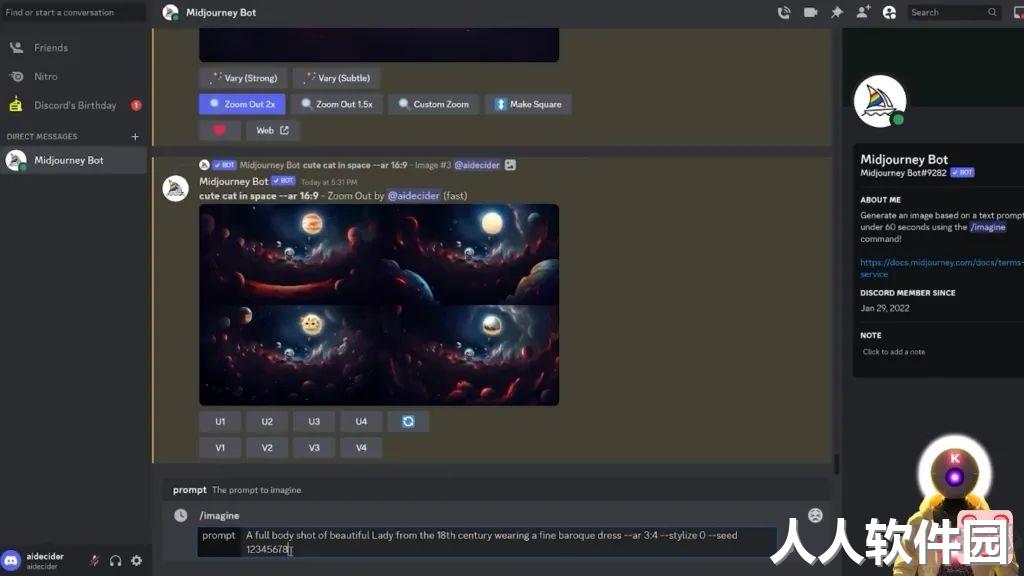The image size is (1024, 576).
Task: Open pinned messages icon
Action: tap(837, 12)
